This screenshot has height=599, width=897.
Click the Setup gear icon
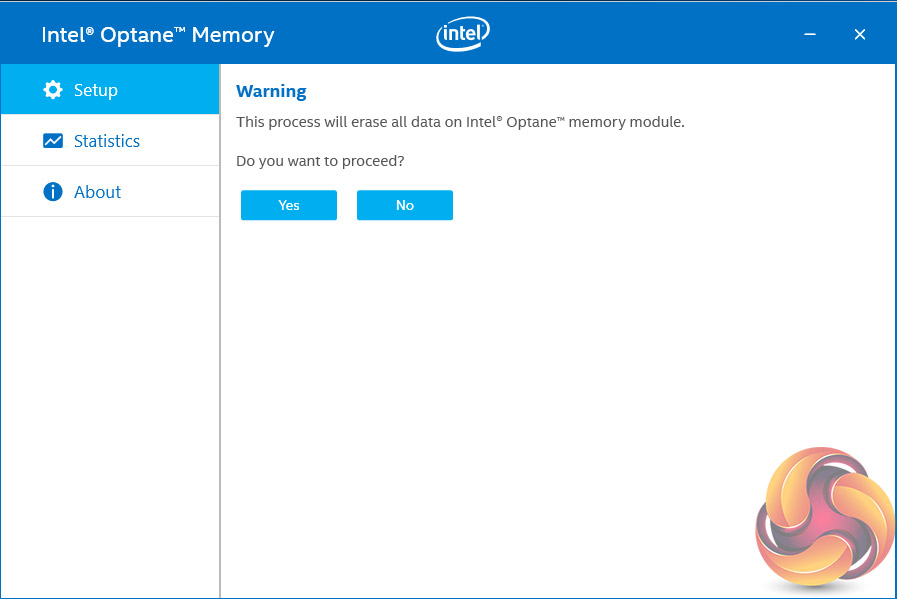[x=53, y=90]
